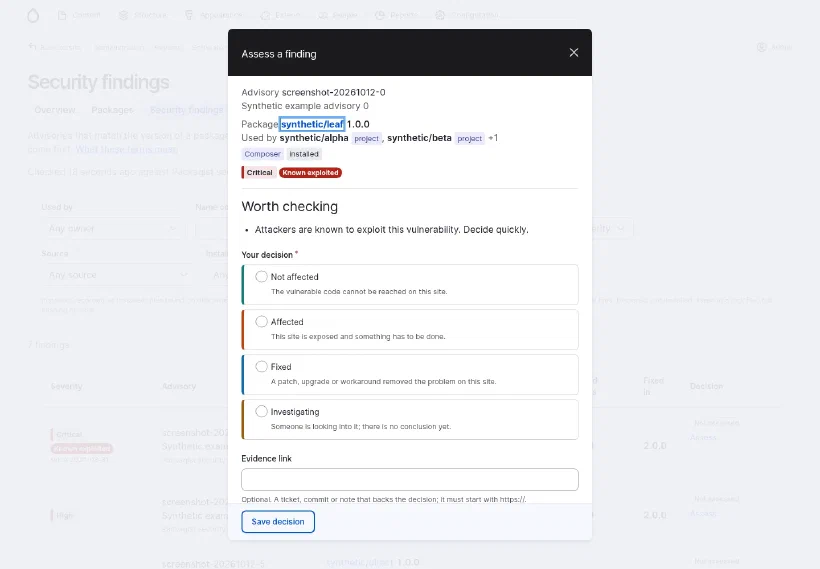Open People in the admin toolbar
Image resolution: width=820 pixels, height=569 pixels.
(x=337, y=15)
